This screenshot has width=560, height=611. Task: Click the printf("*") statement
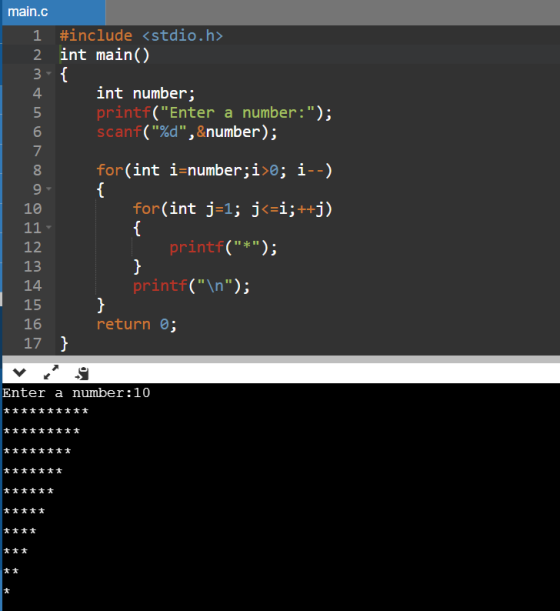223,247
